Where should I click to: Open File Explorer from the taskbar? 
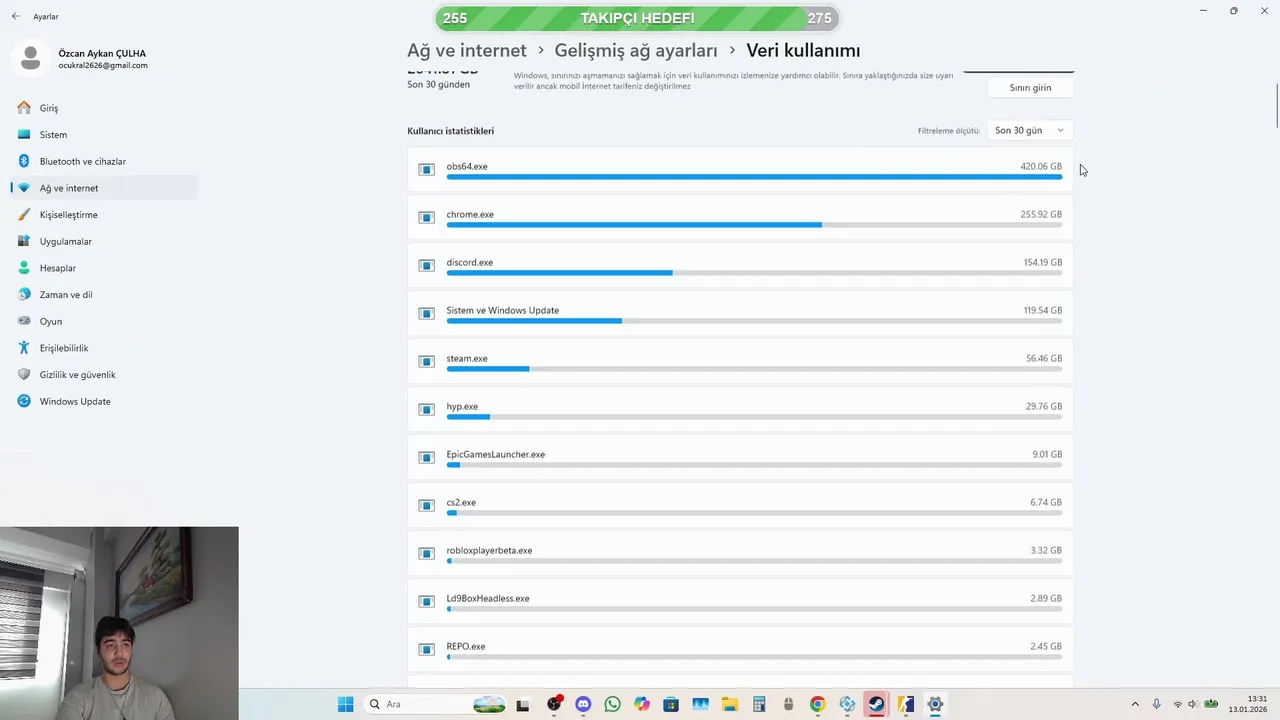[x=729, y=704]
